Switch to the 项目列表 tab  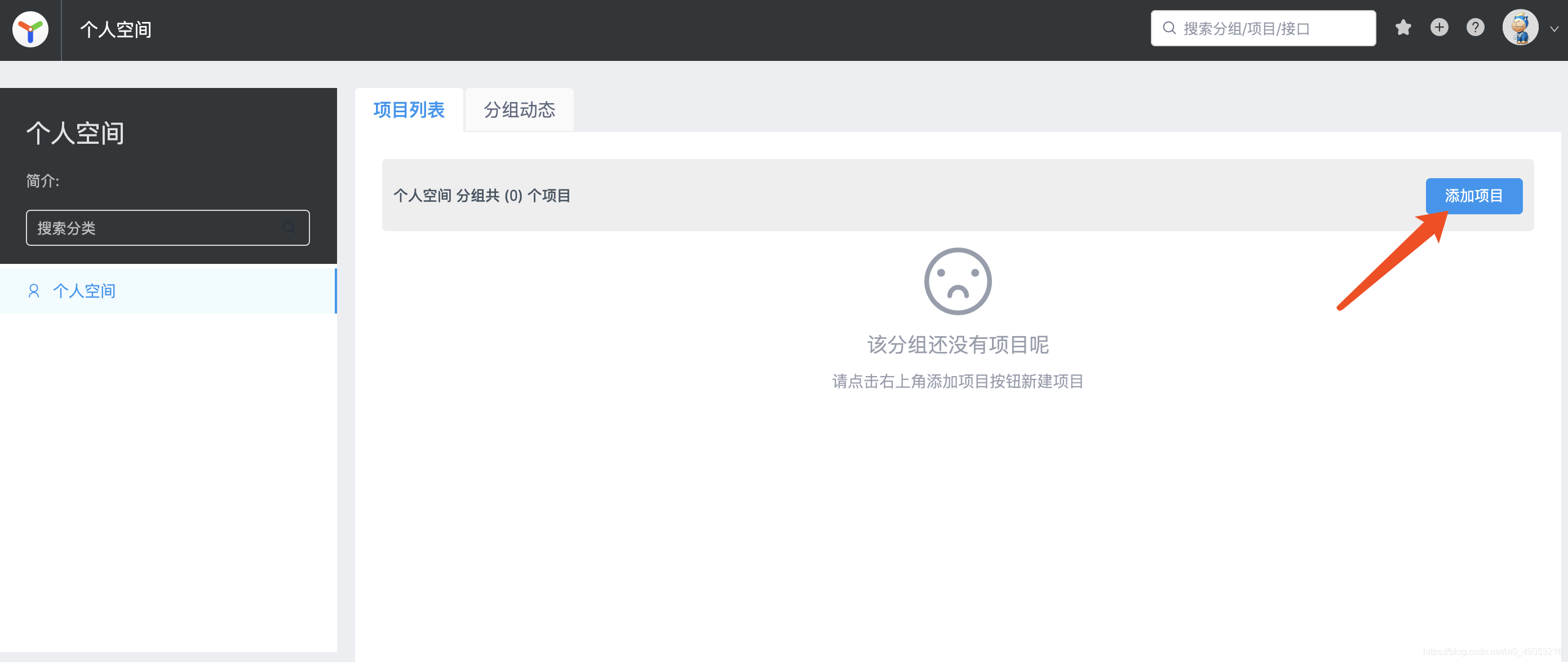pos(409,110)
